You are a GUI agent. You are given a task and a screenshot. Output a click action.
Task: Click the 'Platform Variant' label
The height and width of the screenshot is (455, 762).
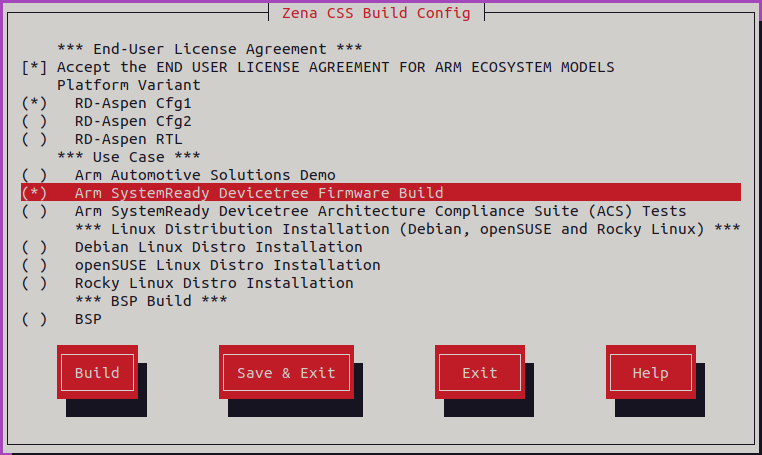tap(129, 85)
